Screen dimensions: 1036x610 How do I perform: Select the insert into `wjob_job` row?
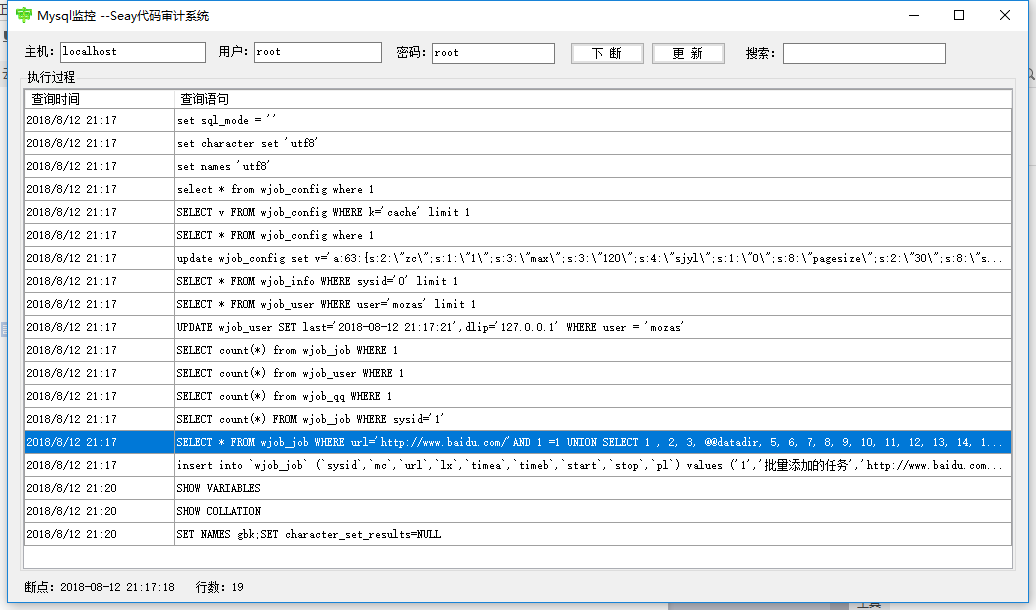coord(518,465)
